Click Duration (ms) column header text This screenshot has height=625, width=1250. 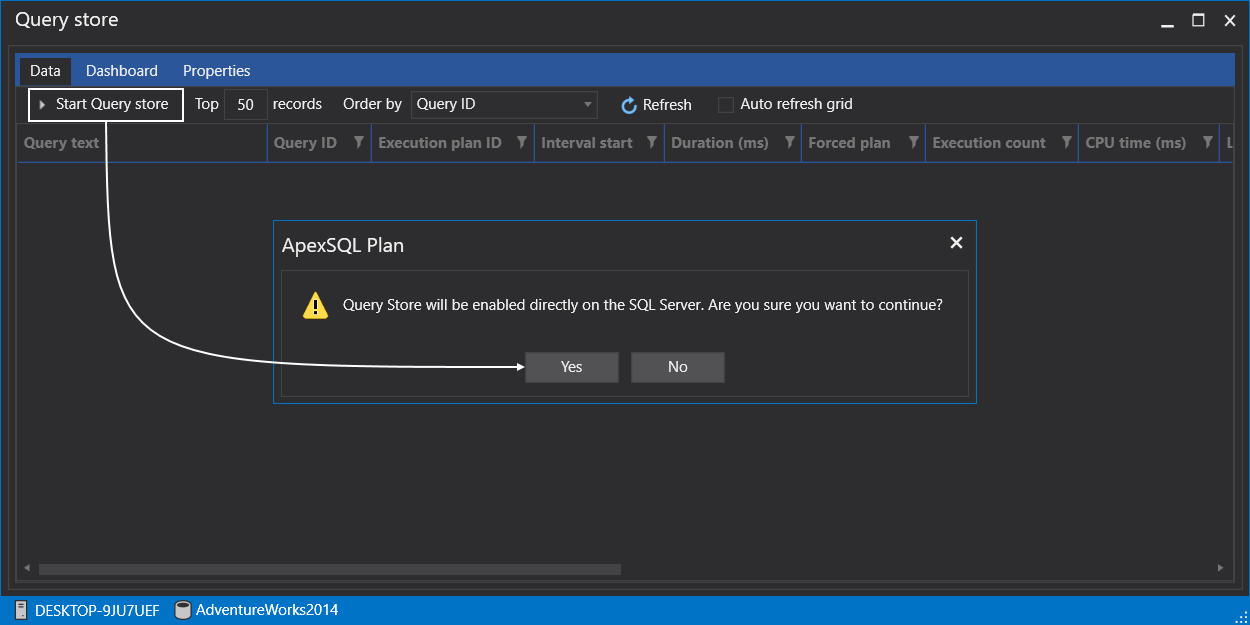(x=720, y=143)
